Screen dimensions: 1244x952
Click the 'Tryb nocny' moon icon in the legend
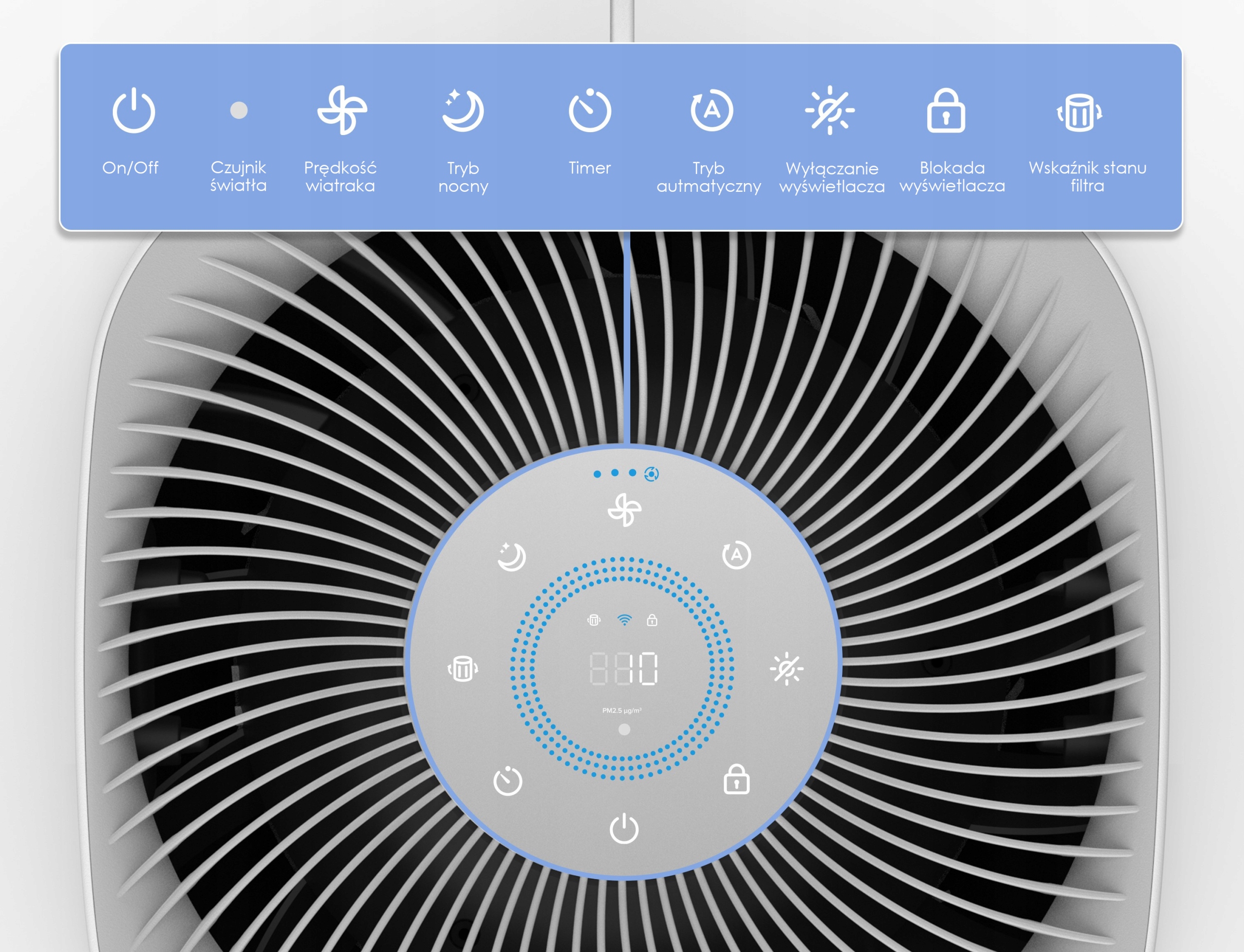click(463, 111)
